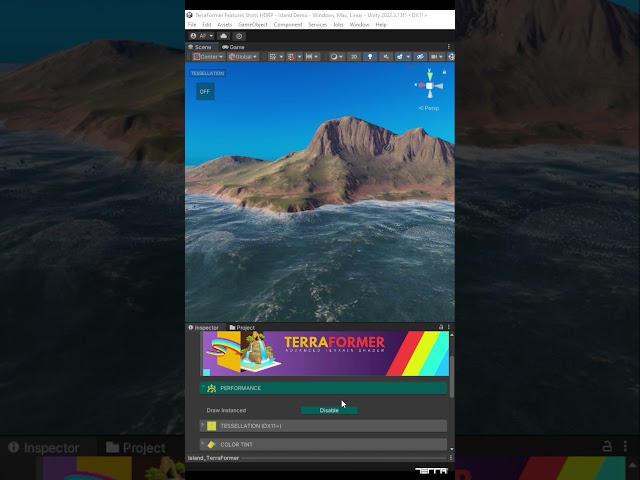
Task: Open the Services menu
Action: (318, 24)
